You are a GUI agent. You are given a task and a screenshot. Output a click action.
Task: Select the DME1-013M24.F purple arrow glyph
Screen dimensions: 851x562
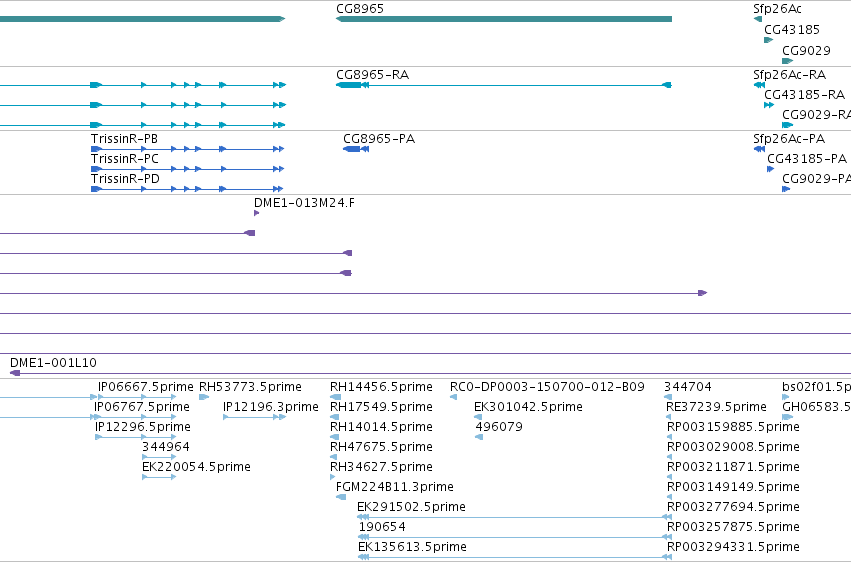coord(256,213)
